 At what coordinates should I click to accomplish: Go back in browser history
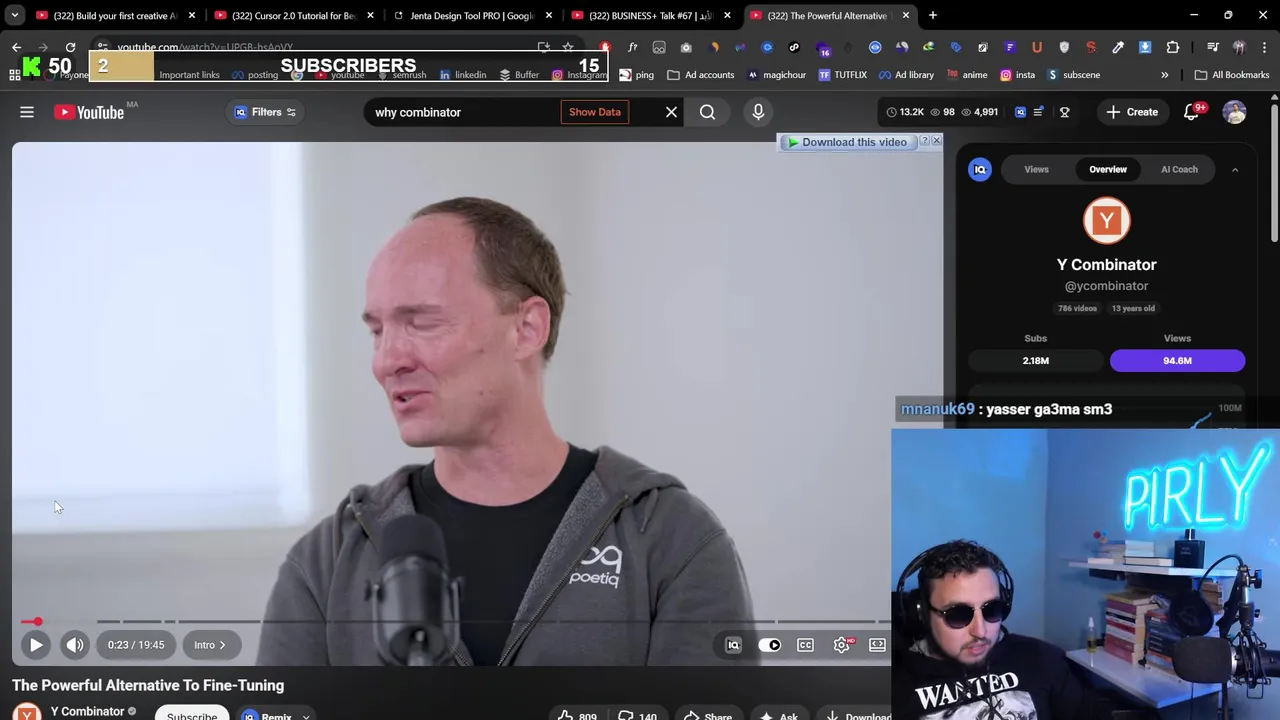[16, 47]
